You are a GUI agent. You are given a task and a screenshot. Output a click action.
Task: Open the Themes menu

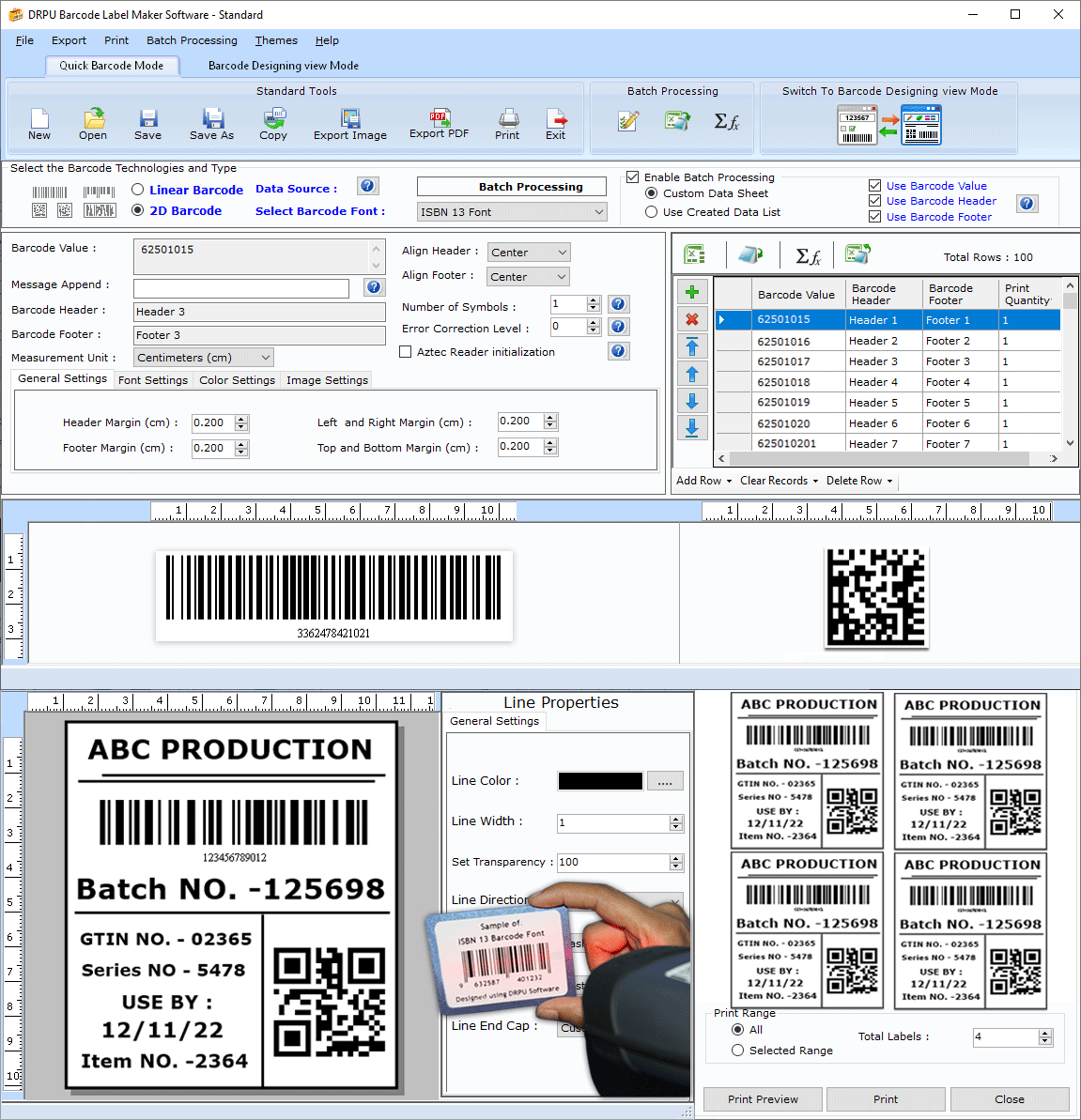pos(276,40)
